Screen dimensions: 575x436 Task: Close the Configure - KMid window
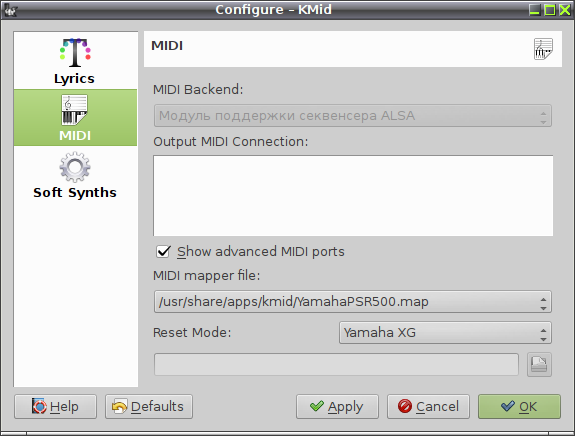coord(565,10)
